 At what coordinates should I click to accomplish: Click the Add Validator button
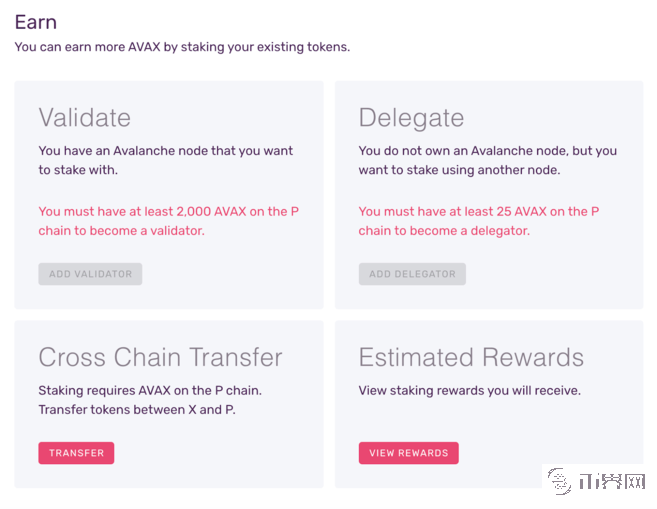(x=90, y=274)
